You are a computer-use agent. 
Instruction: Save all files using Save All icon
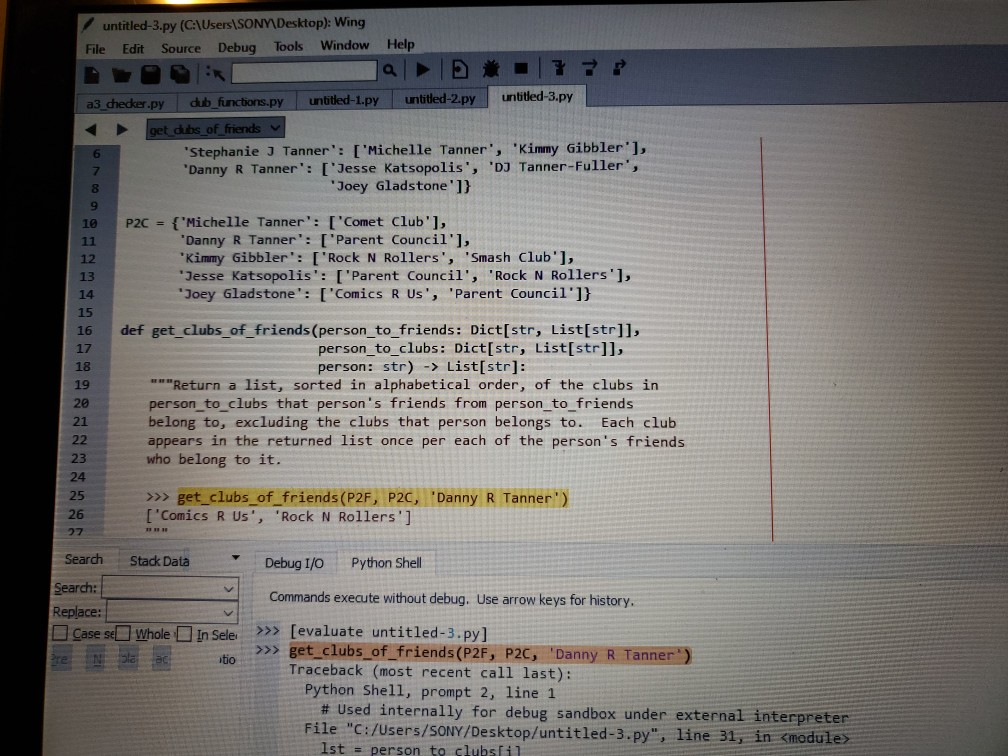click(x=180, y=72)
